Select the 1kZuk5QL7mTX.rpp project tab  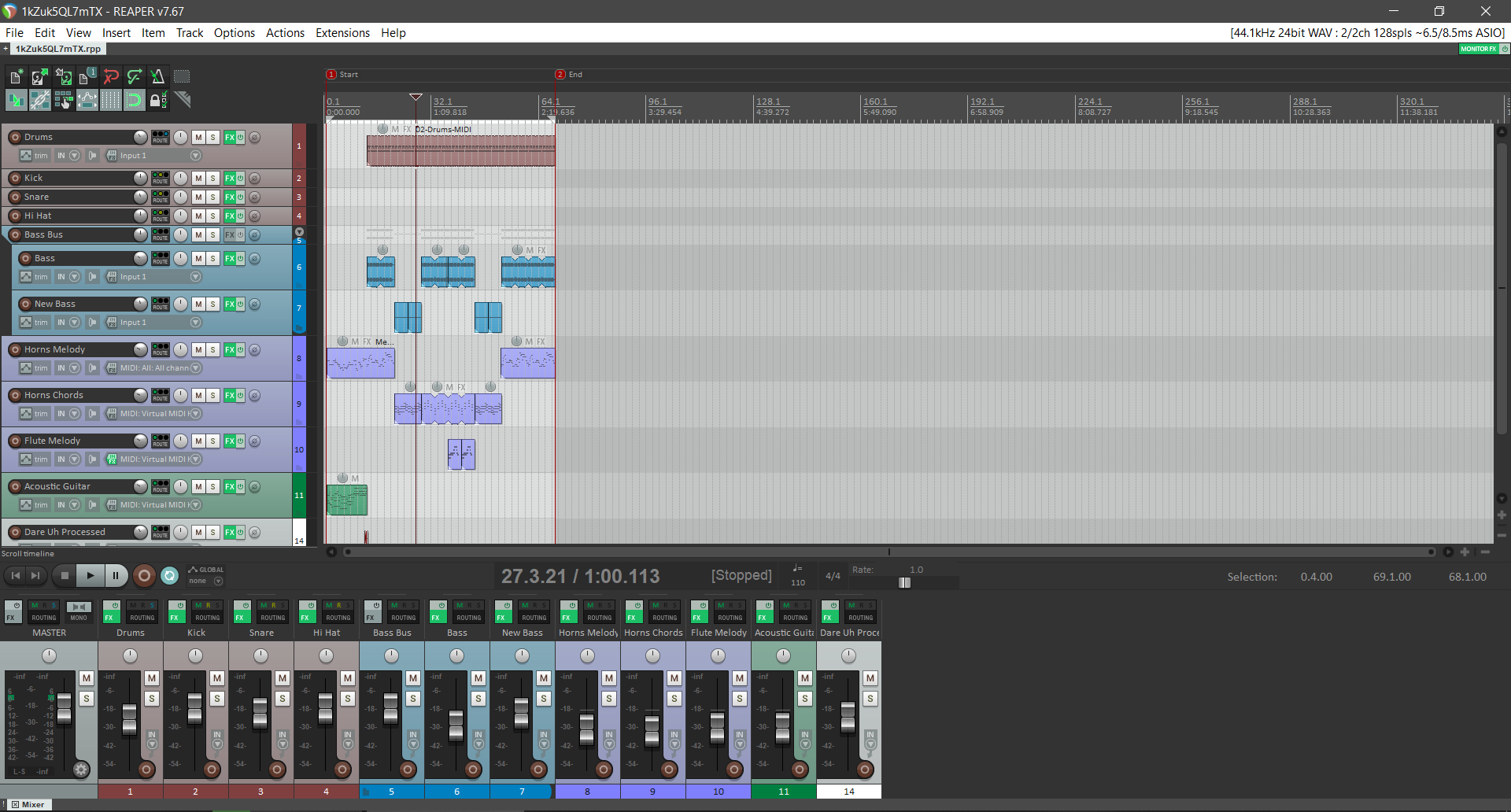[x=58, y=49]
